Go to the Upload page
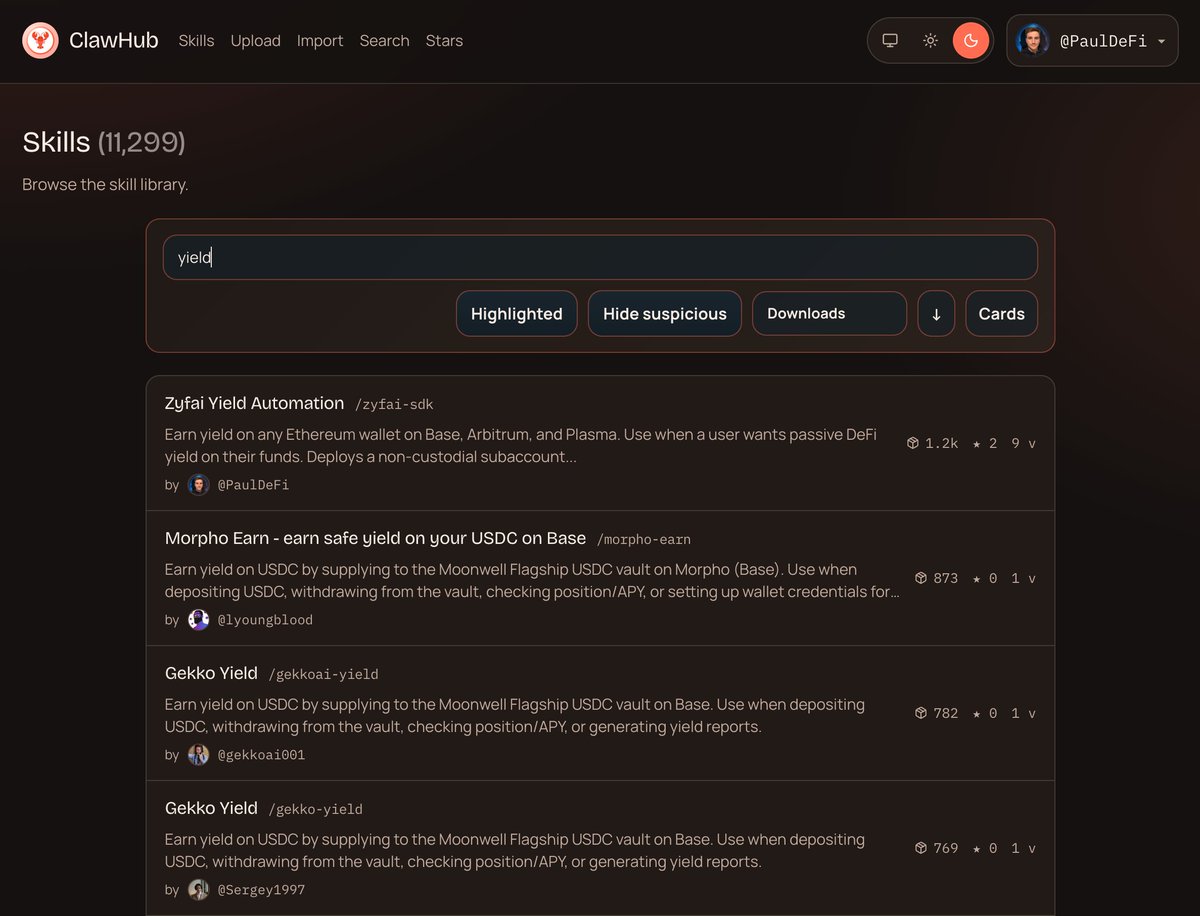The width and height of the screenshot is (1200, 916). point(255,41)
